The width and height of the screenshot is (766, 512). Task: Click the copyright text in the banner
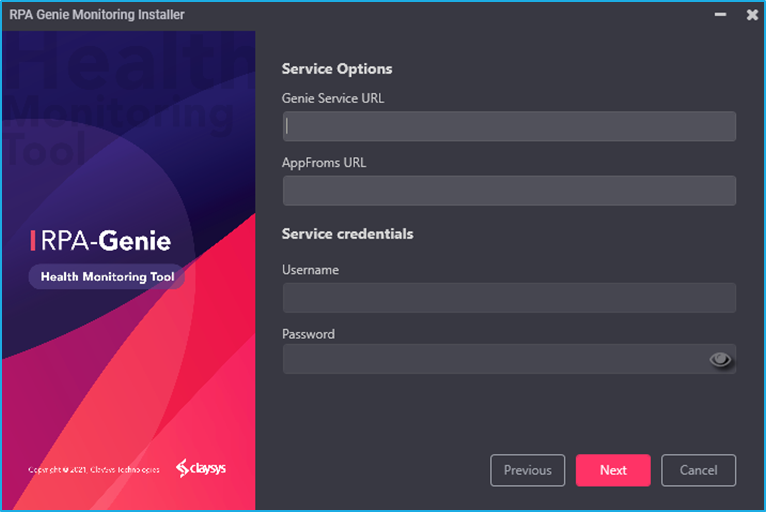[x=92, y=469]
